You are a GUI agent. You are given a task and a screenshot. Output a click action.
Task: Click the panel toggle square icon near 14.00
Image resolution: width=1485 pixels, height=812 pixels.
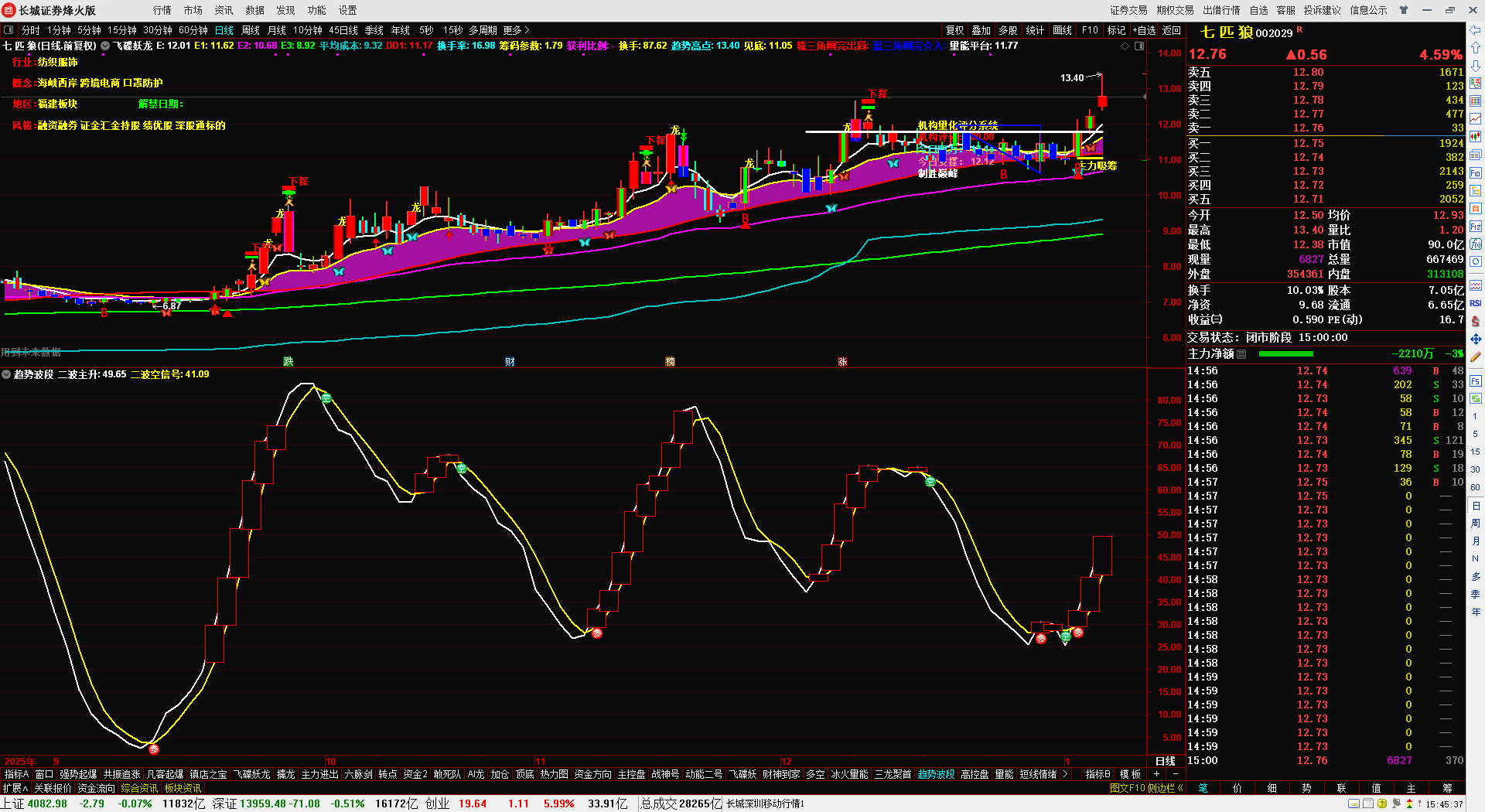coord(1139,46)
